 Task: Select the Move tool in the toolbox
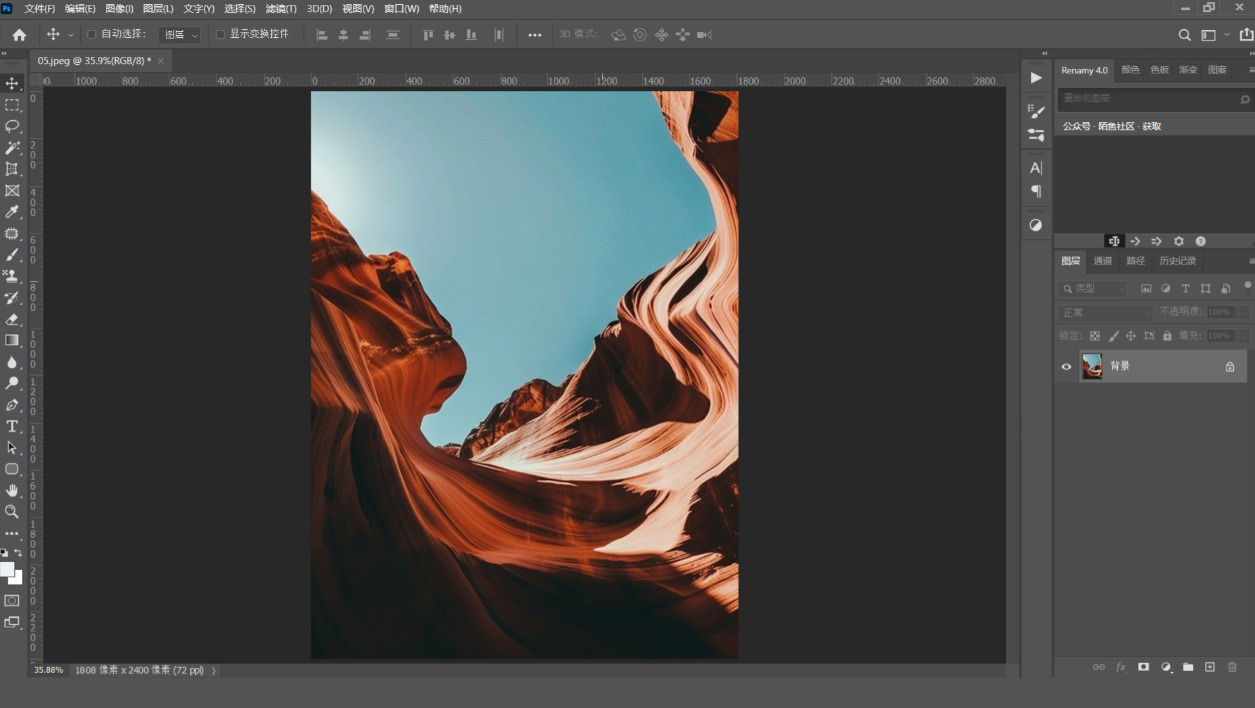tap(12, 83)
